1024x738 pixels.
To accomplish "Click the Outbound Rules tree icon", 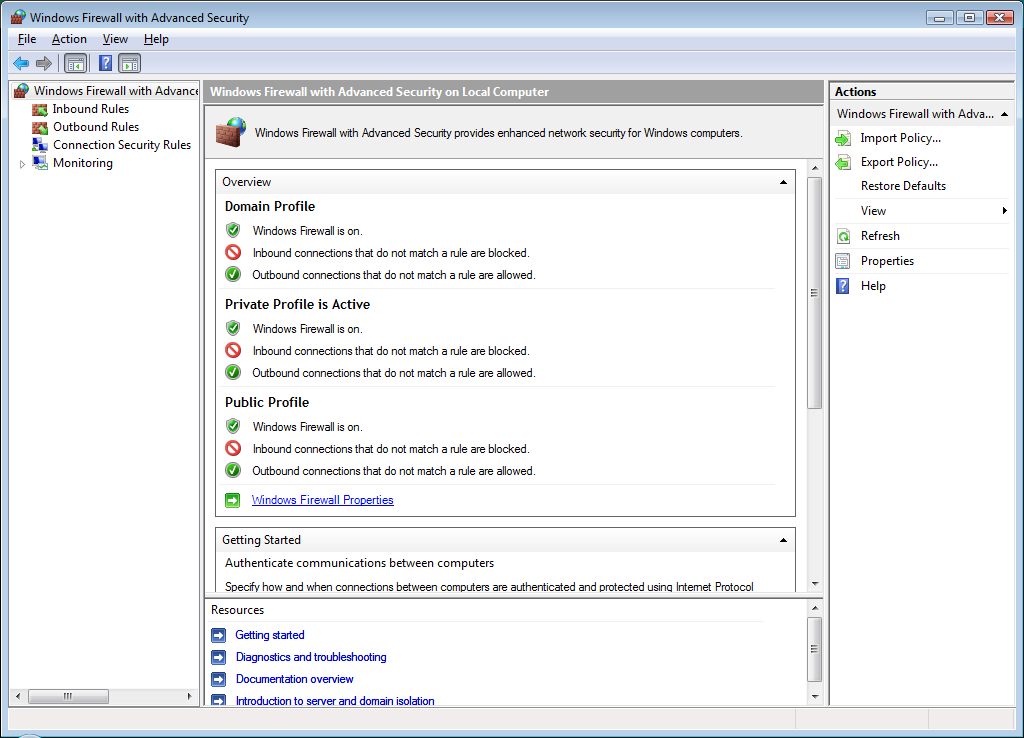I will coord(40,127).
